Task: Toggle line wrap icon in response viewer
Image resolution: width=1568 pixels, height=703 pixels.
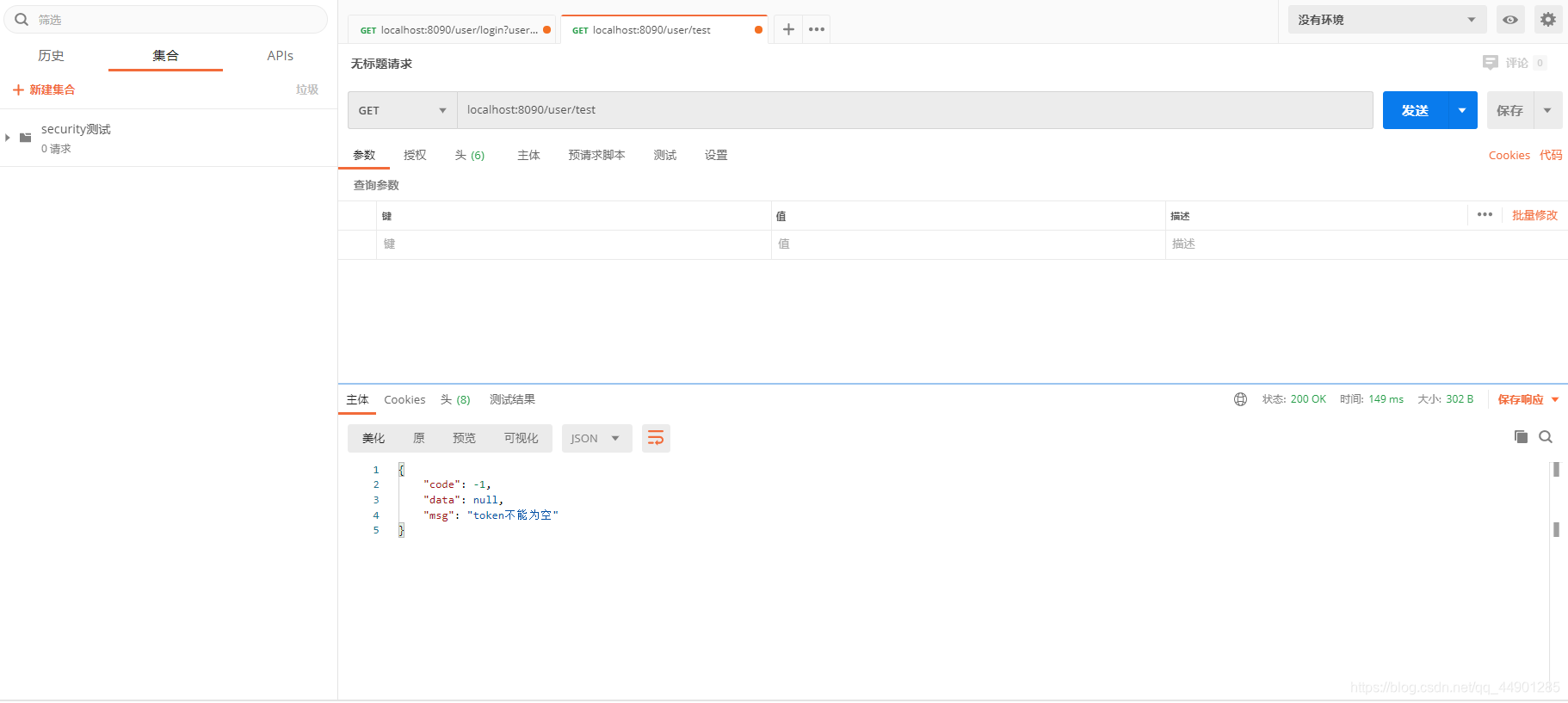Action: (x=656, y=438)
